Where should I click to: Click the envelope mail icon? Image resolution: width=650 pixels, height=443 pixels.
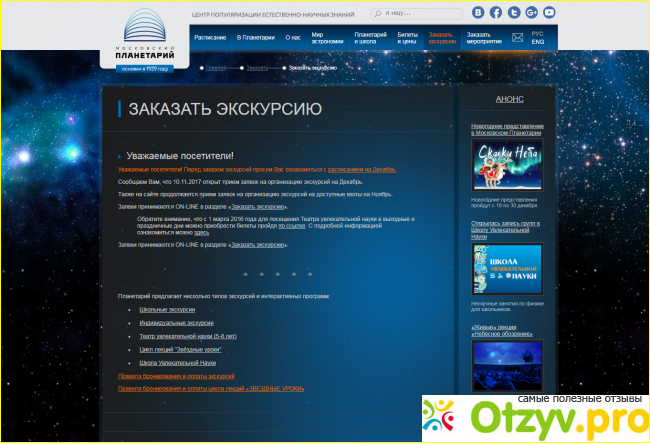pyautogui.click(x=517, y=38)
